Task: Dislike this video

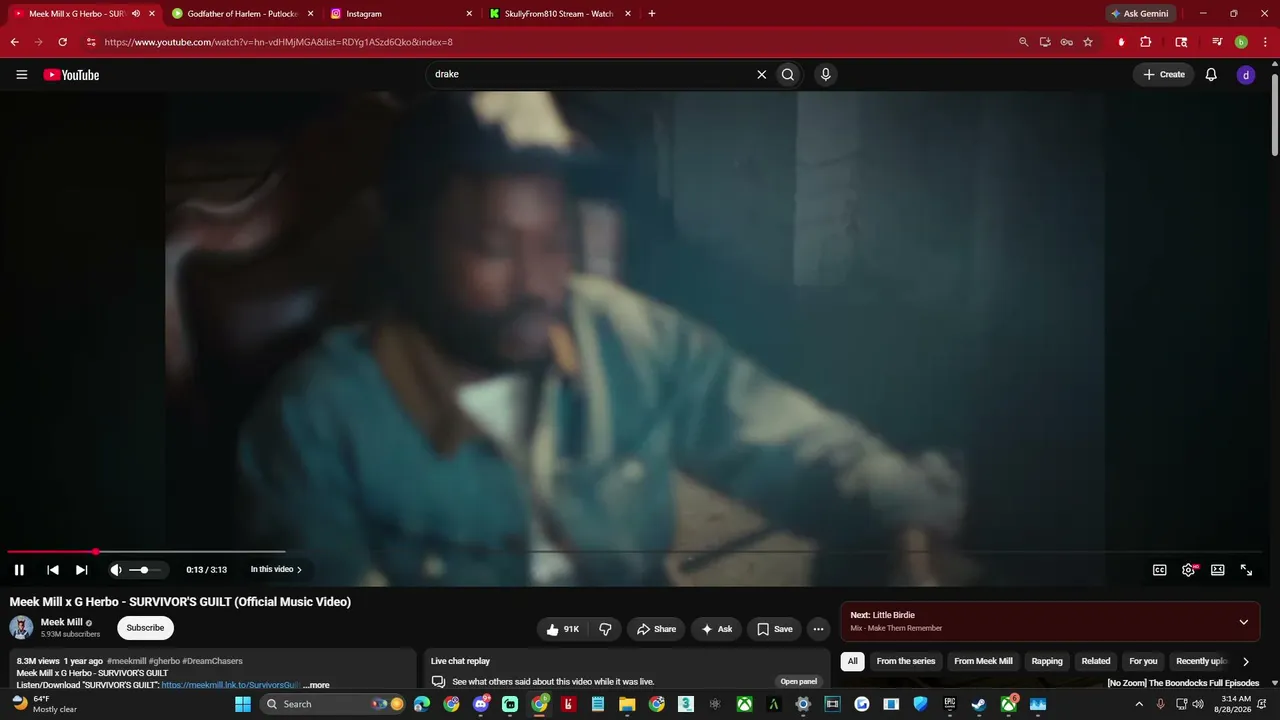Action: point(605,629)
